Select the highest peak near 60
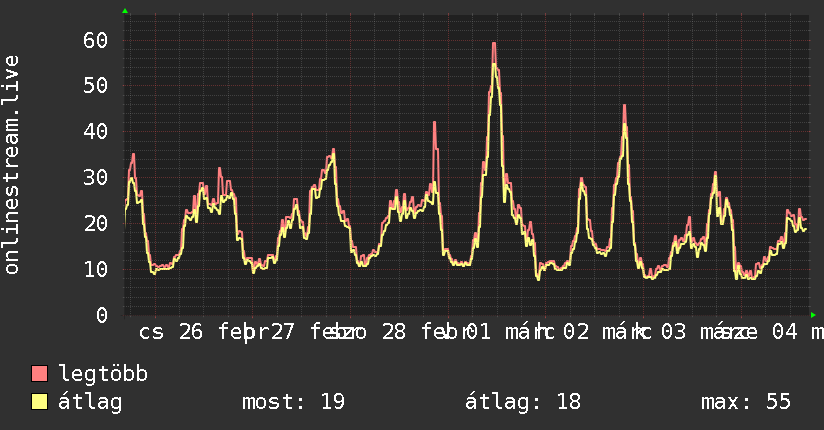This screenshot has height=430, width=824. pyautogui.click(x=494, y=44)
